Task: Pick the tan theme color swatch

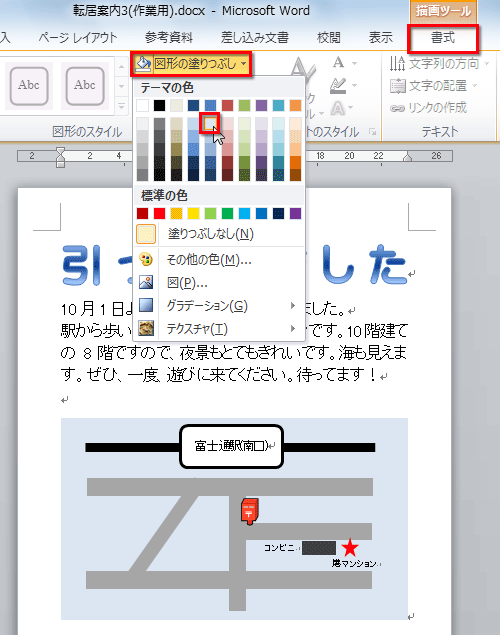Action: click(x=177, y=106)
